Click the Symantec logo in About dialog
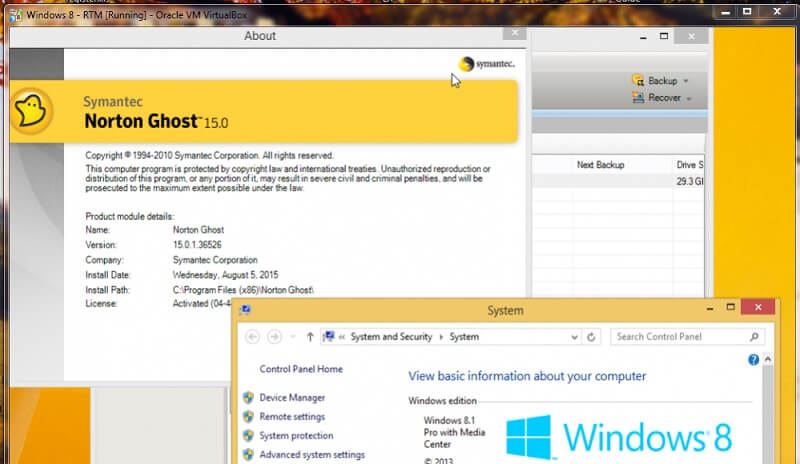Viewport: 800px width, 464px height. (487, 64)
